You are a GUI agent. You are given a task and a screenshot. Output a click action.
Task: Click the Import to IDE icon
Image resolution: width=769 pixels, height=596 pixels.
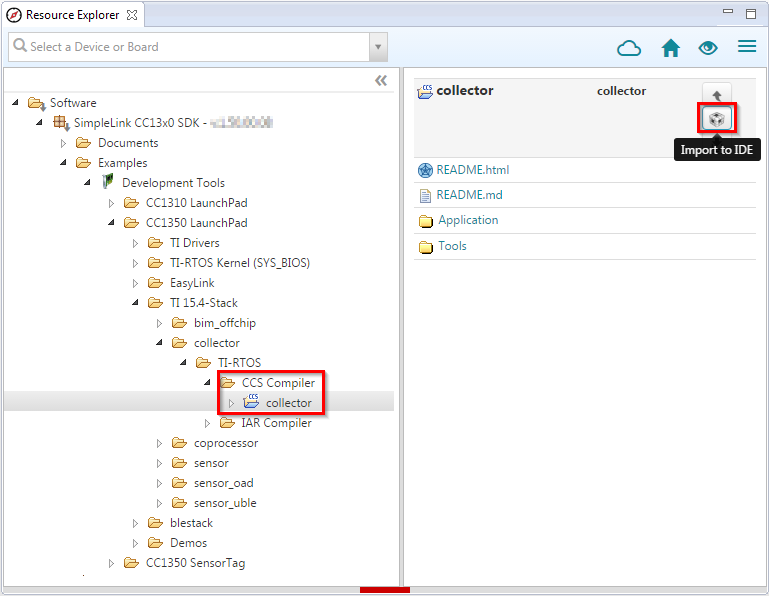(x=716, y=119)
